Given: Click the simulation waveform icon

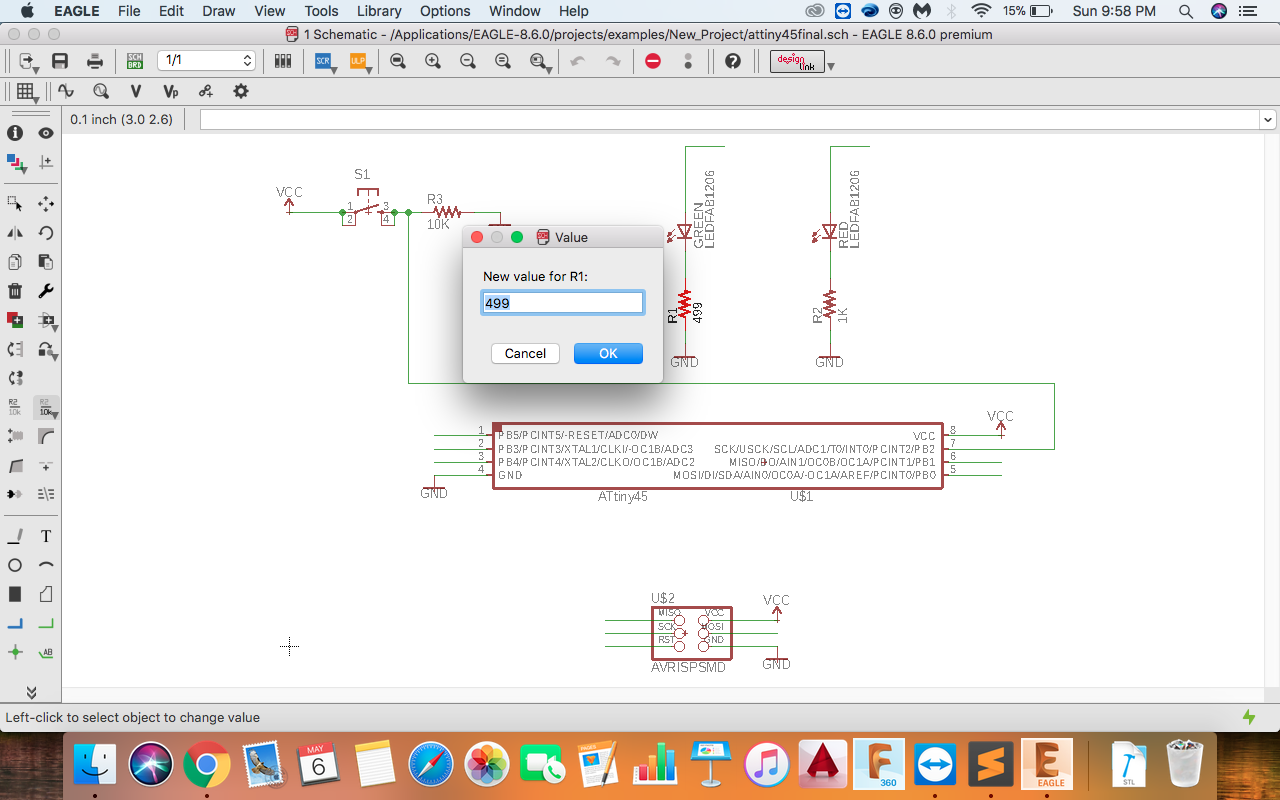Looking at the screenshot, I should [x=66, y=91].
